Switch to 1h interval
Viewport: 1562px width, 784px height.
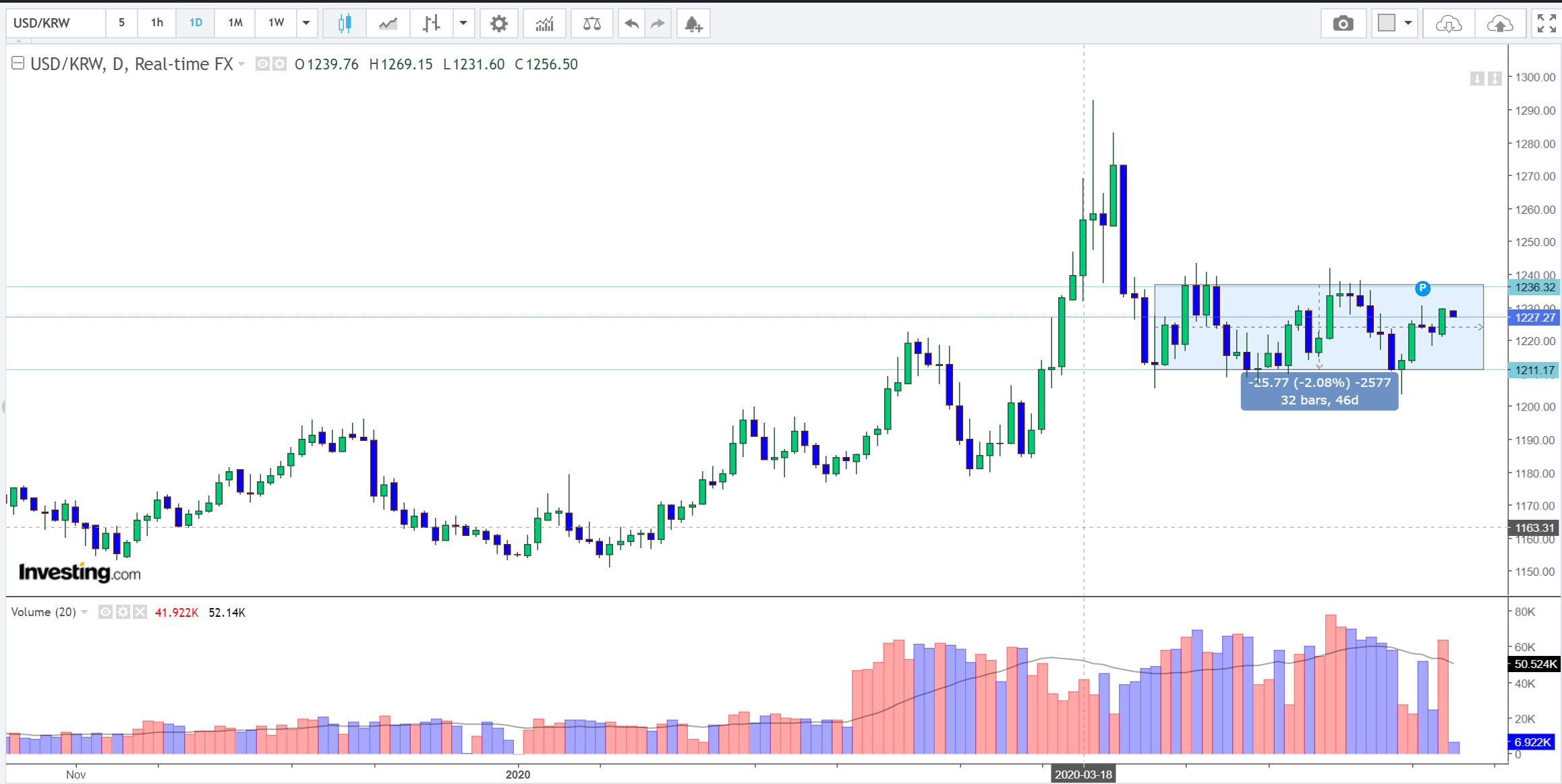click(157, 23)
